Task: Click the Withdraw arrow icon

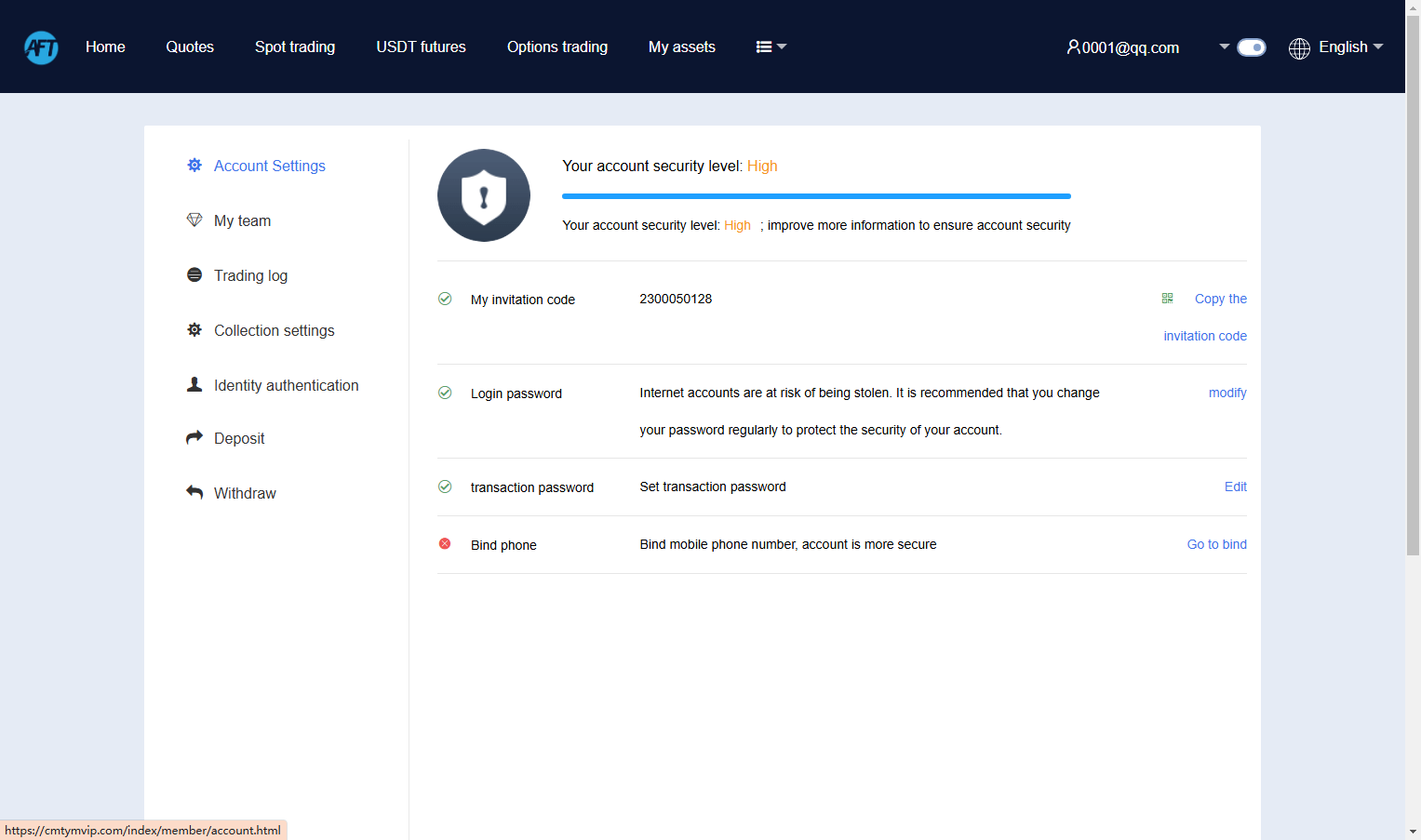Action: point(194,492)
